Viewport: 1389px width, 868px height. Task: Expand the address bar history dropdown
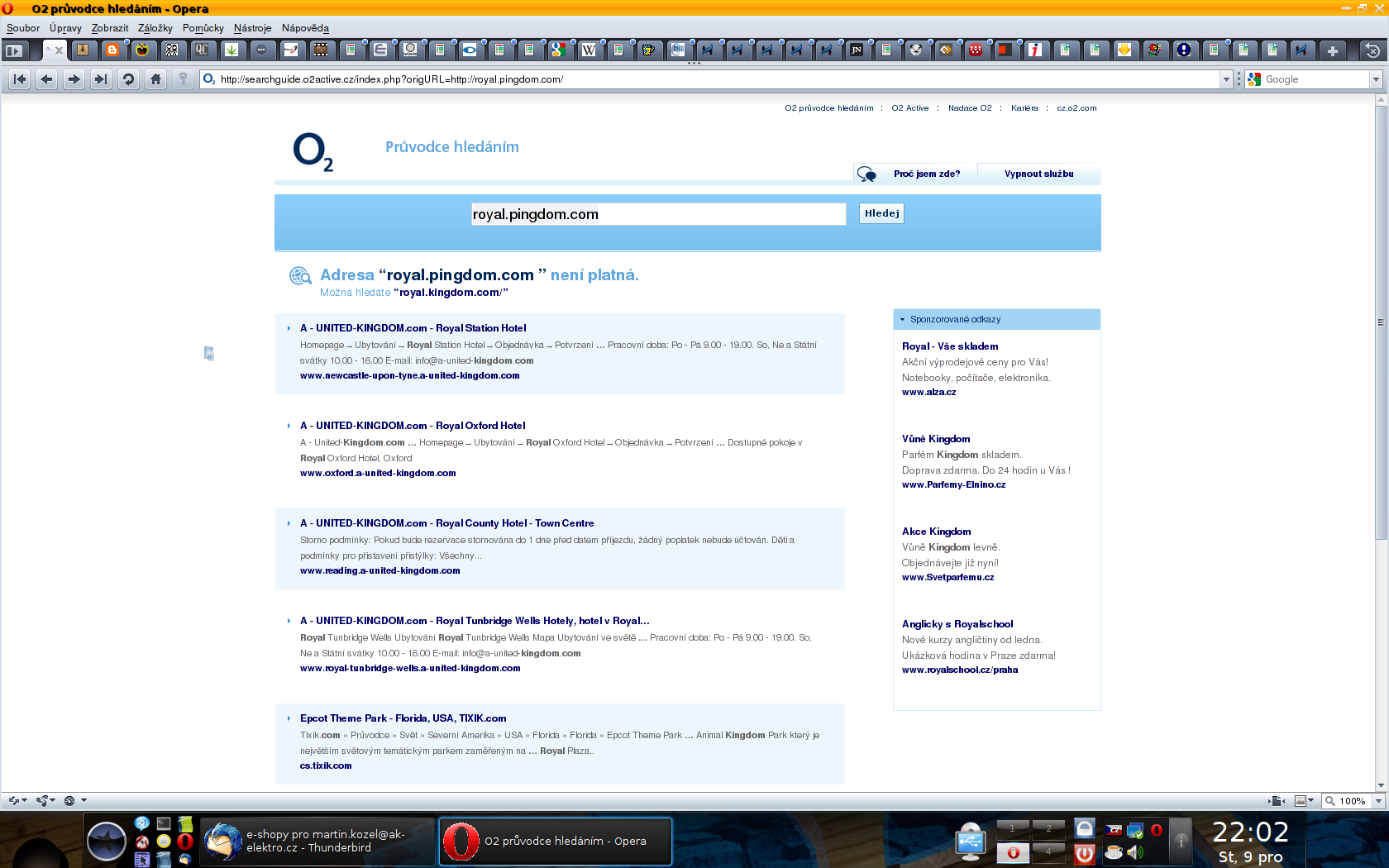tap(1227, 79)
